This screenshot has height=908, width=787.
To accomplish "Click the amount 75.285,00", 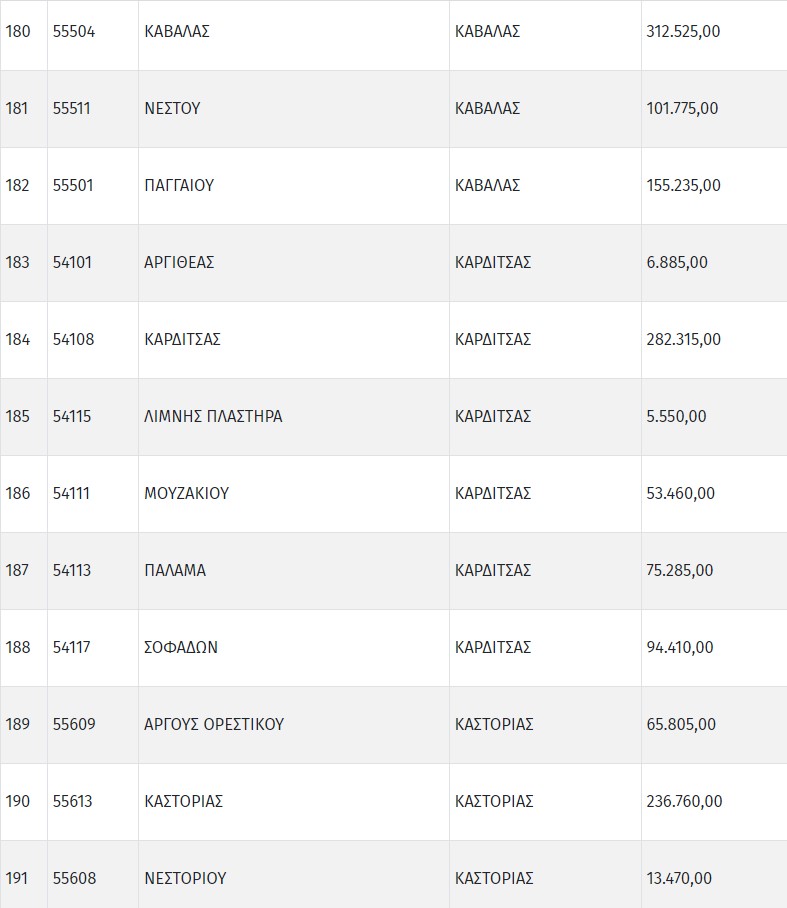I will [x=680, y=570].
